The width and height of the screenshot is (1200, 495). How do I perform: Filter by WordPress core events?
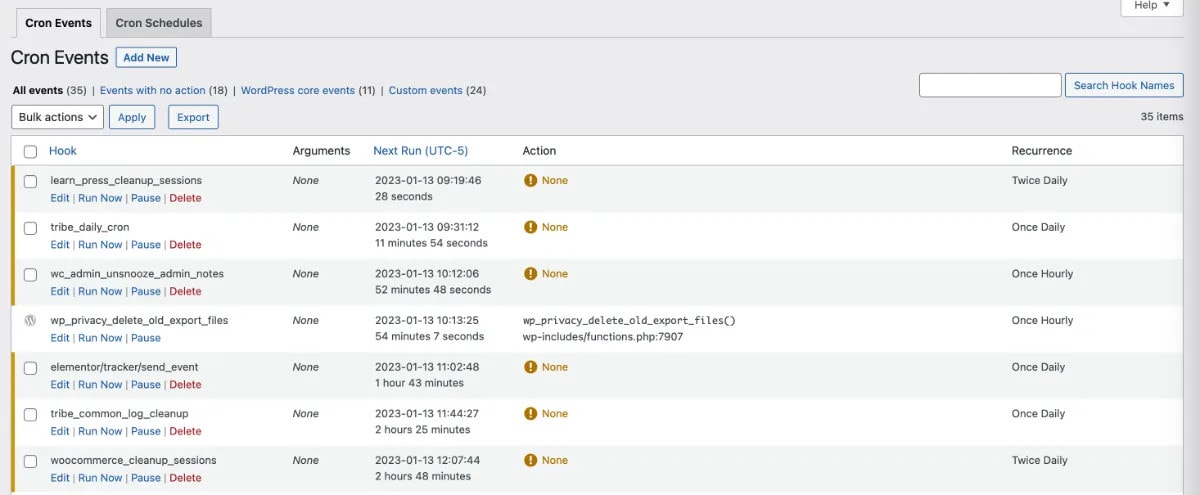[x=298, y=90]
